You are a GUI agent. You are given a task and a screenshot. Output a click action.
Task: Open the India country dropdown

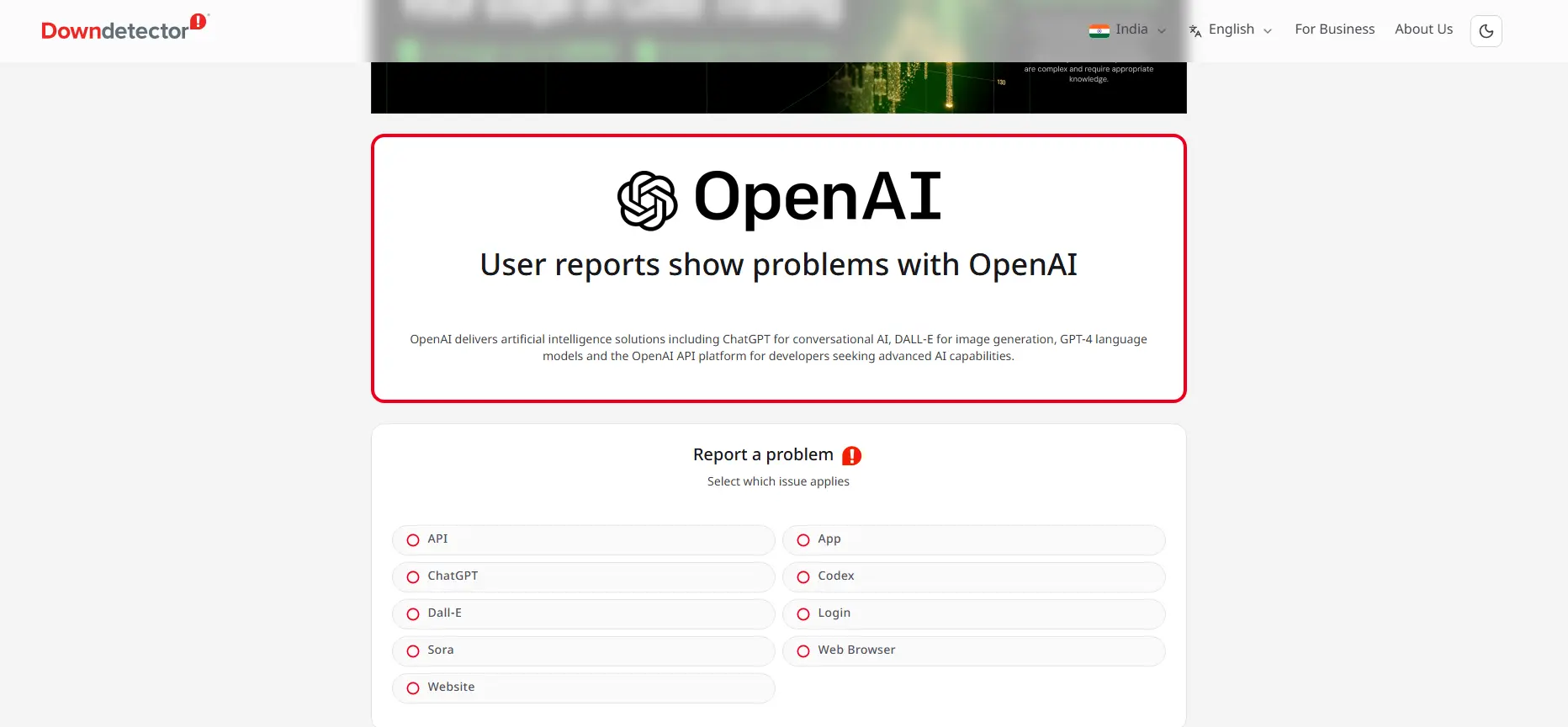(x=1128, y=30)
